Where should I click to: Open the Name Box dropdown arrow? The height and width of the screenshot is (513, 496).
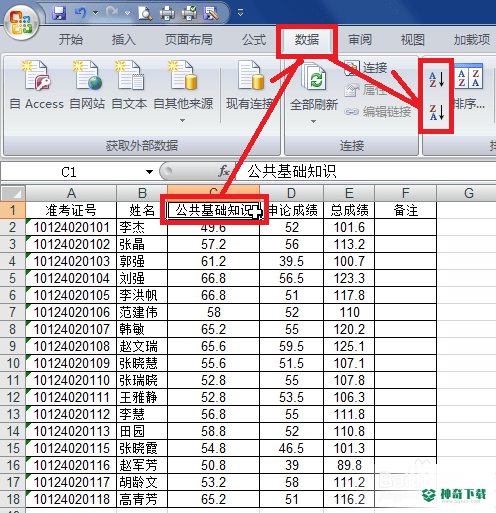tap(149, 172)
